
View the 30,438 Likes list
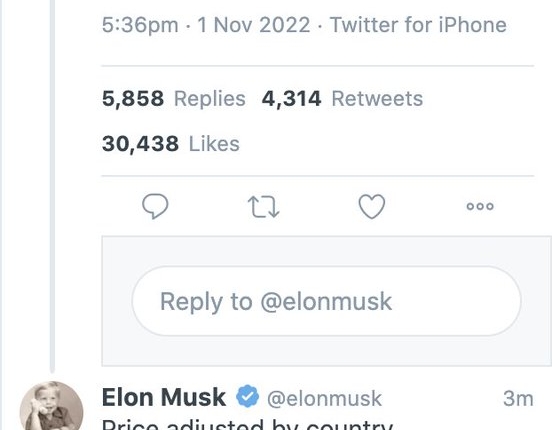pyautogui.click(x=171, y=144)
